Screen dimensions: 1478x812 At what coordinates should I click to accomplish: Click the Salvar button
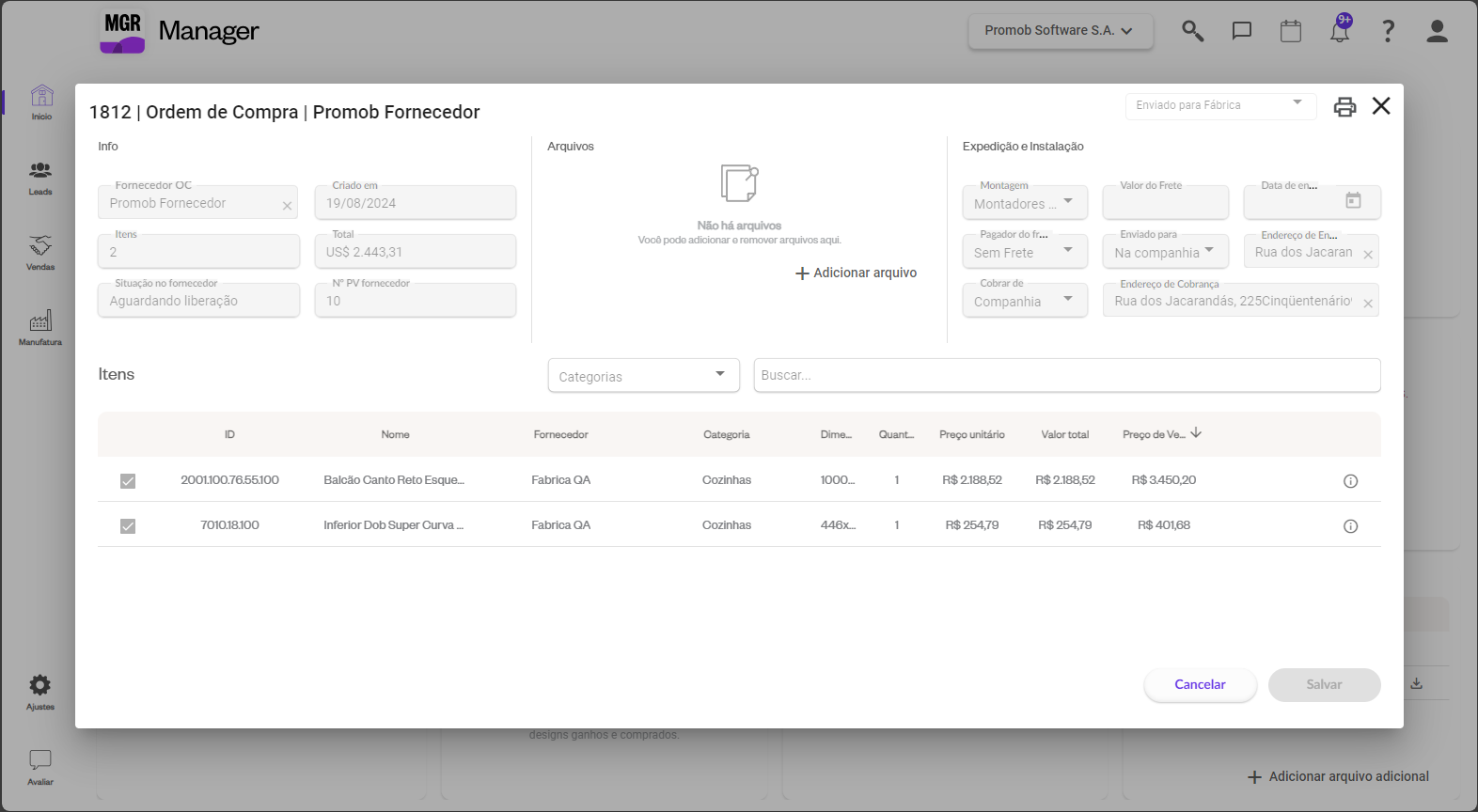tap(1324, 684)
